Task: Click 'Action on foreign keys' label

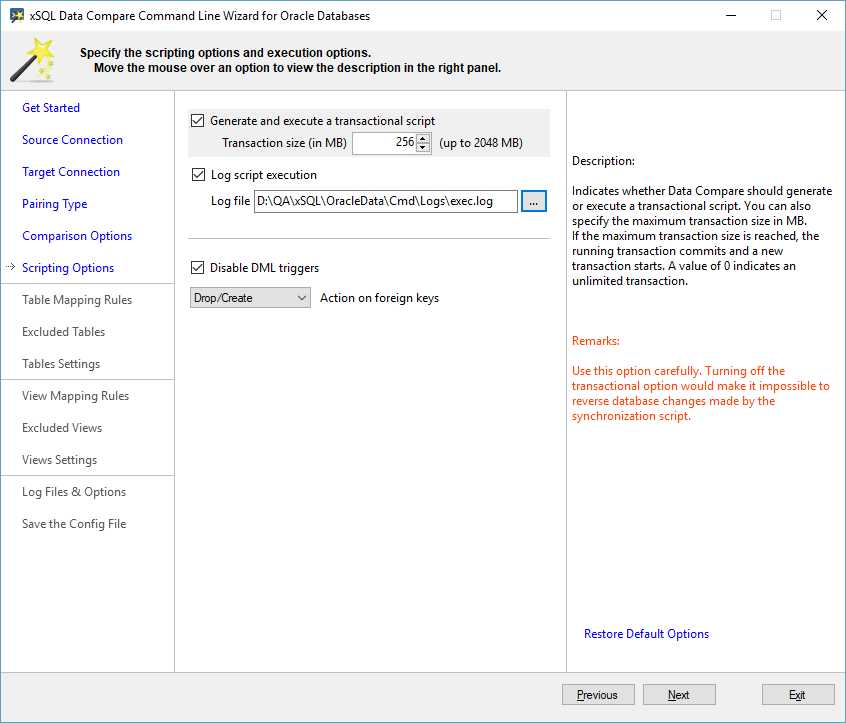Action: tap(379, 298)
